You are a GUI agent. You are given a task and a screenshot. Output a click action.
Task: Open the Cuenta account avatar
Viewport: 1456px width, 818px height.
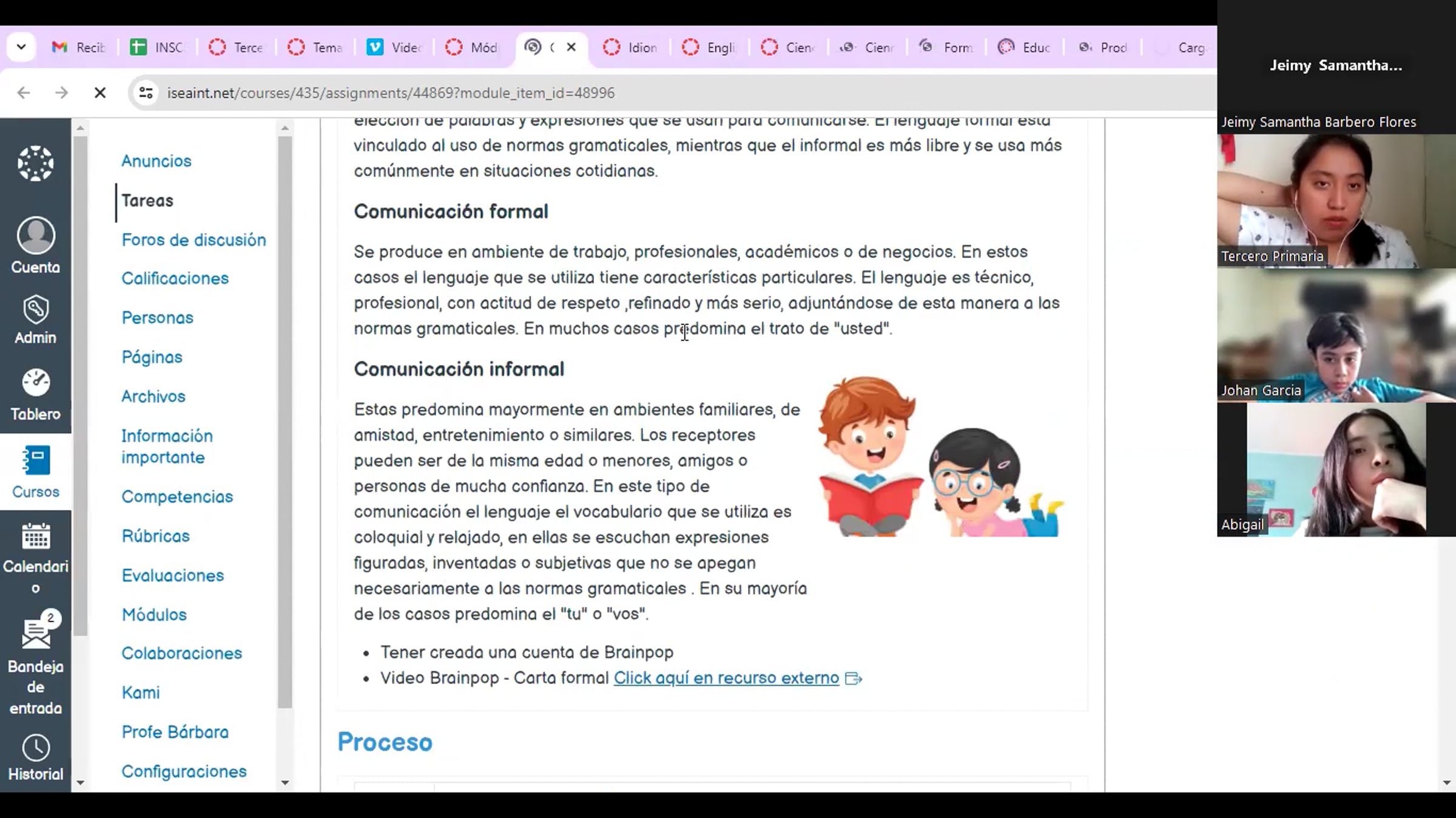click(35, 236)
